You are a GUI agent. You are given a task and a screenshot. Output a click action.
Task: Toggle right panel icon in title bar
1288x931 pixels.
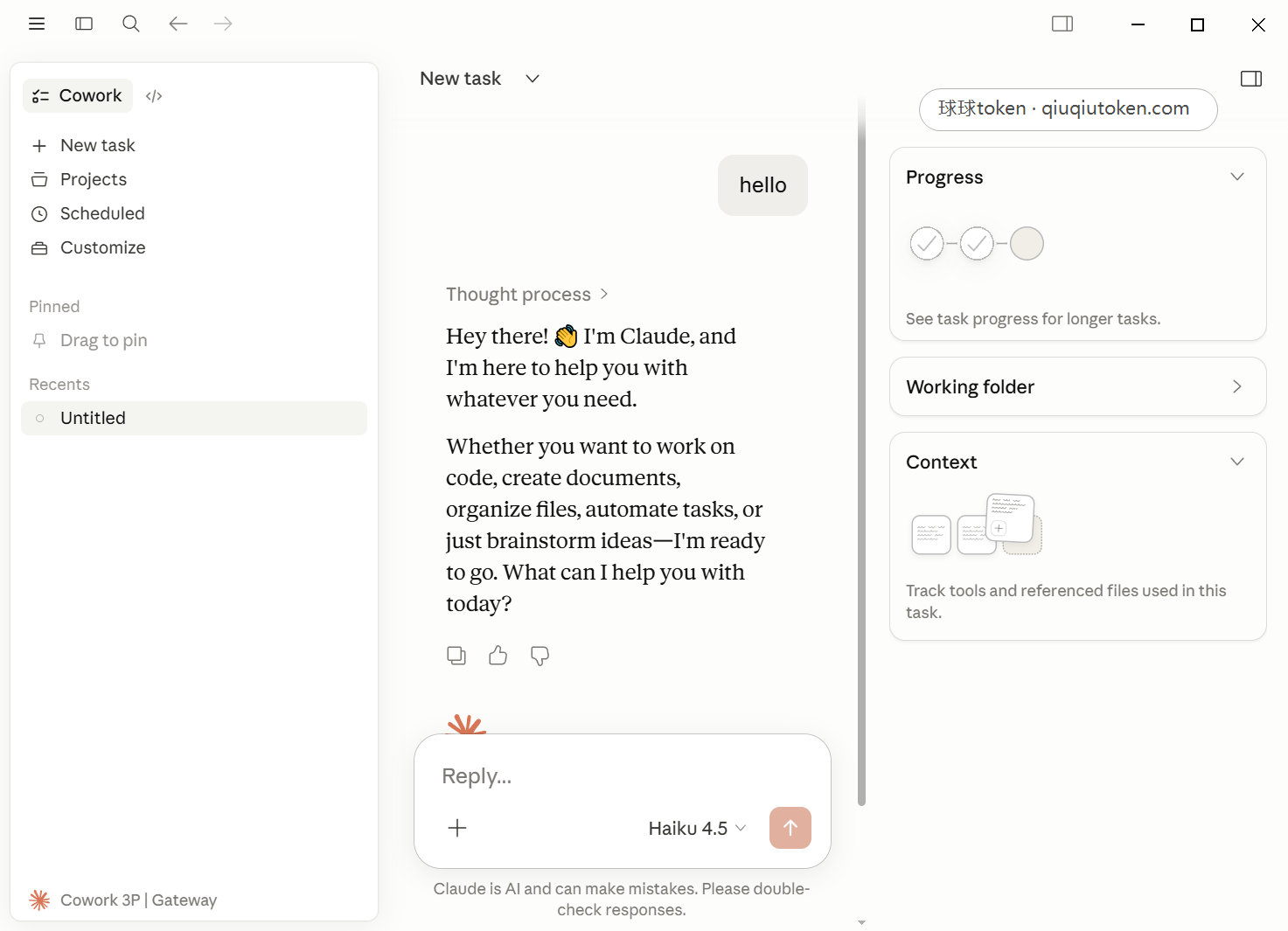[1062, 24]
